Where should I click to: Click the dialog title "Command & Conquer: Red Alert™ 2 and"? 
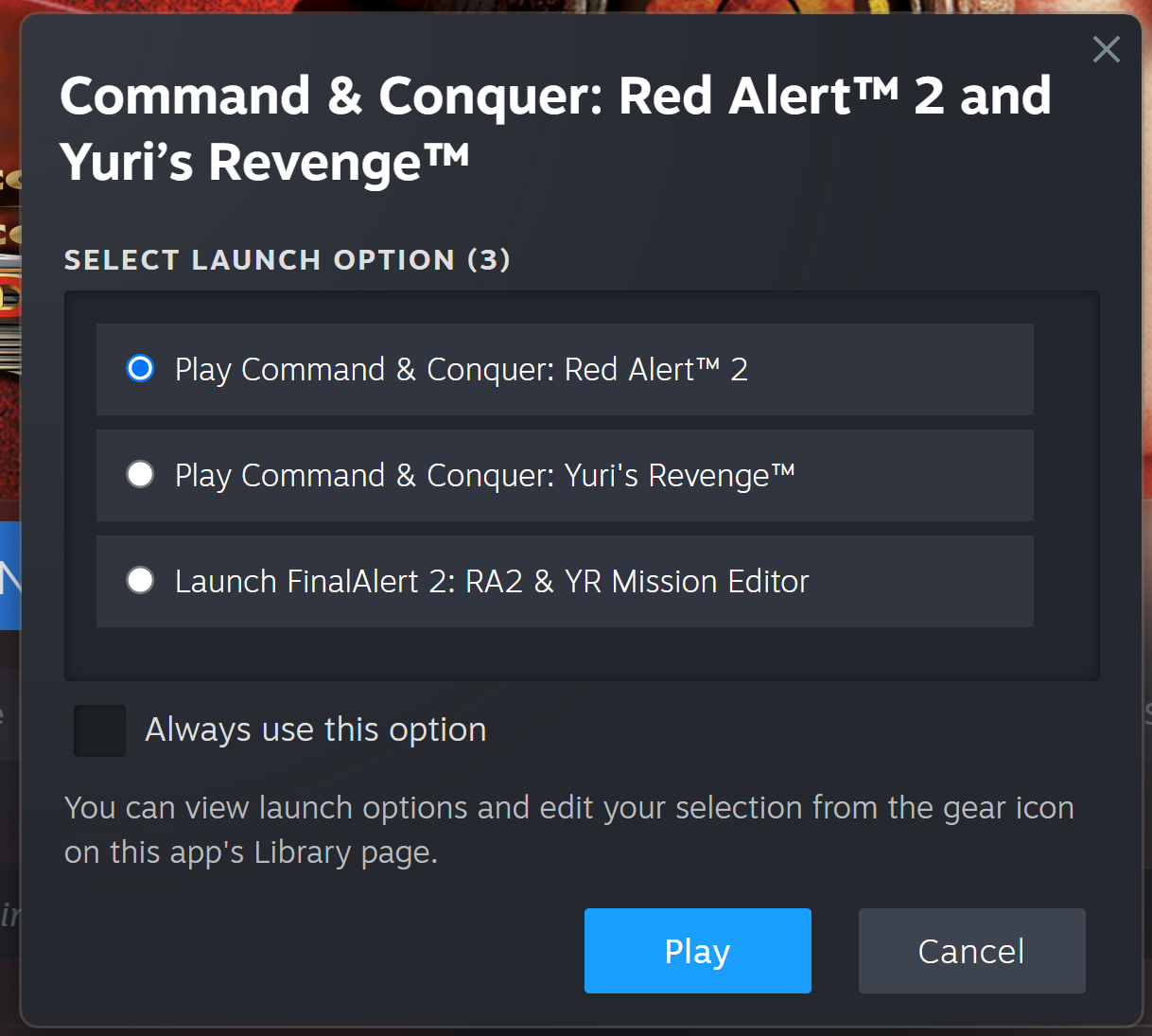pyautogui.click(x=555, y=97)
